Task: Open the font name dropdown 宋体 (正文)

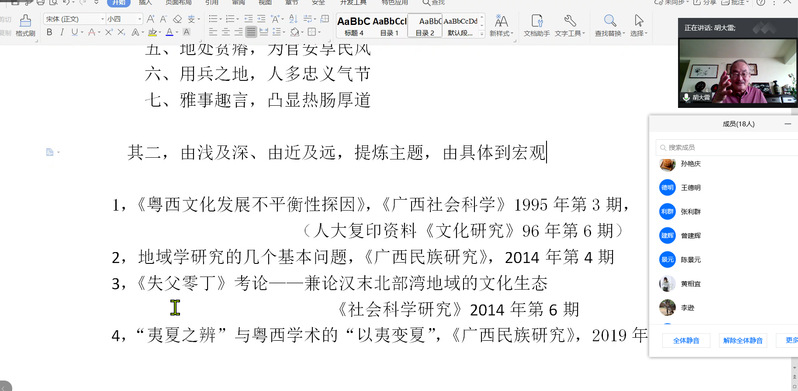Action: coord(74,19)
